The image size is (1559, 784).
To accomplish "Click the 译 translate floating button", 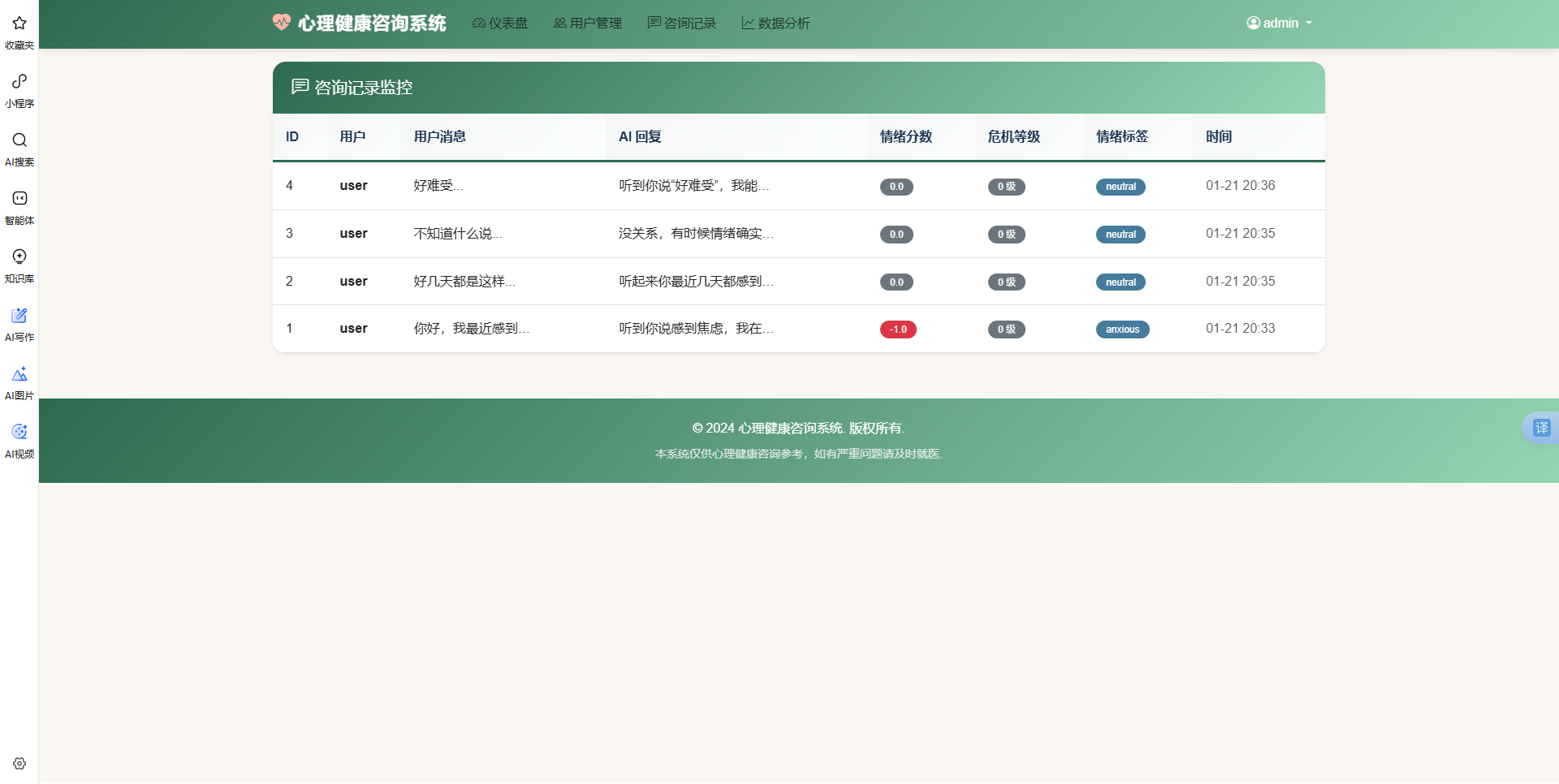I will 1542,428.
